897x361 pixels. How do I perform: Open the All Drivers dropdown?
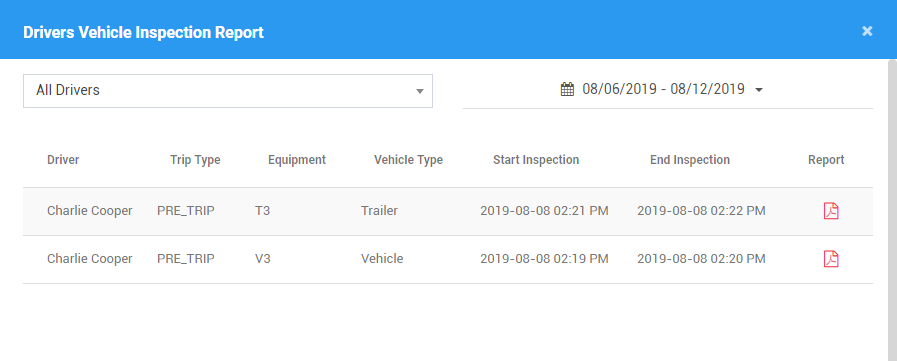(x=228, y=90)
